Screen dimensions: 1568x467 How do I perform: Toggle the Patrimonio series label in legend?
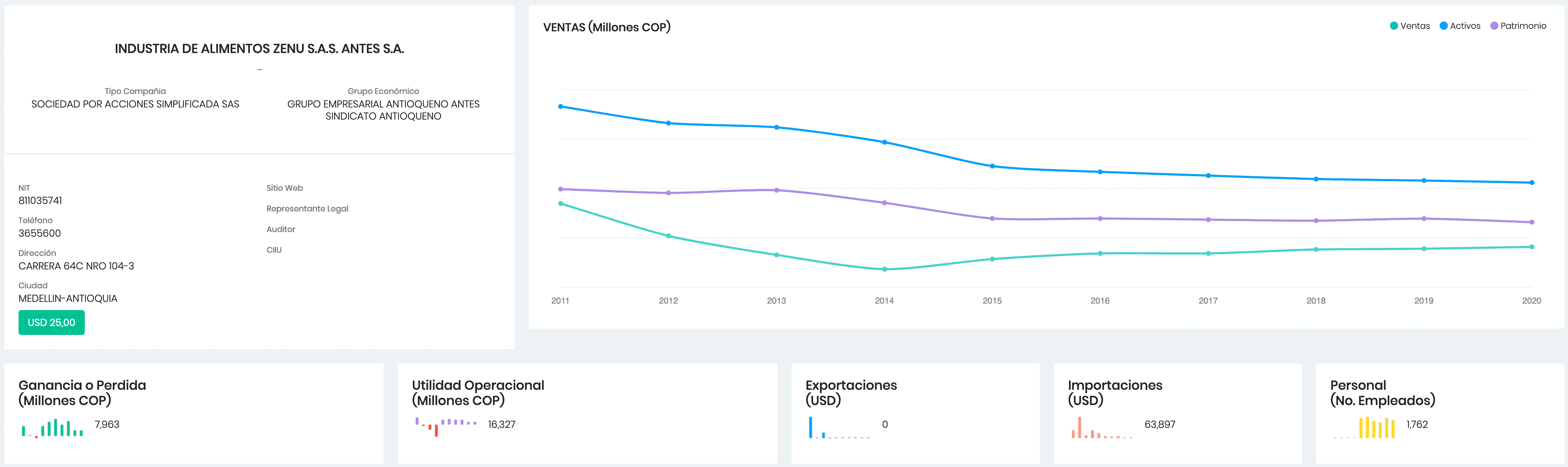pyautogui.click(x=1522, y=26)
